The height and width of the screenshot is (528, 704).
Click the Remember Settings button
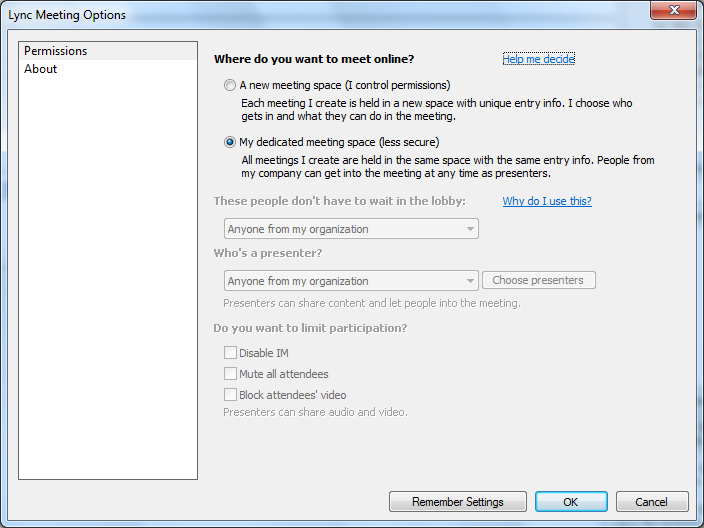(x=457, y=502)
